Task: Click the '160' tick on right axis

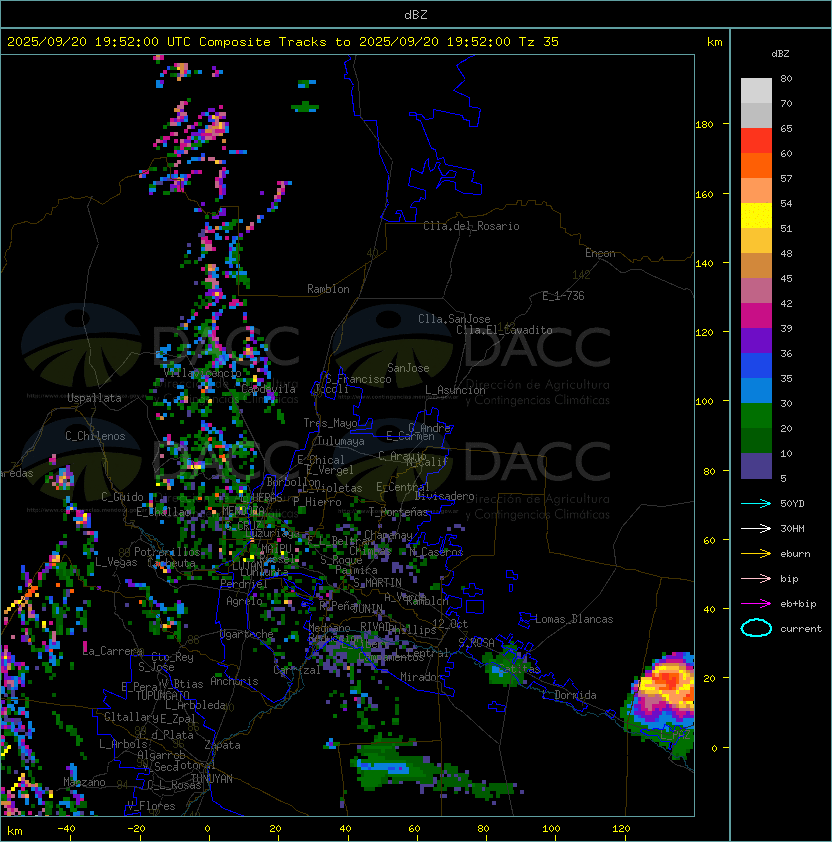Action: click(x=704, y=194)
